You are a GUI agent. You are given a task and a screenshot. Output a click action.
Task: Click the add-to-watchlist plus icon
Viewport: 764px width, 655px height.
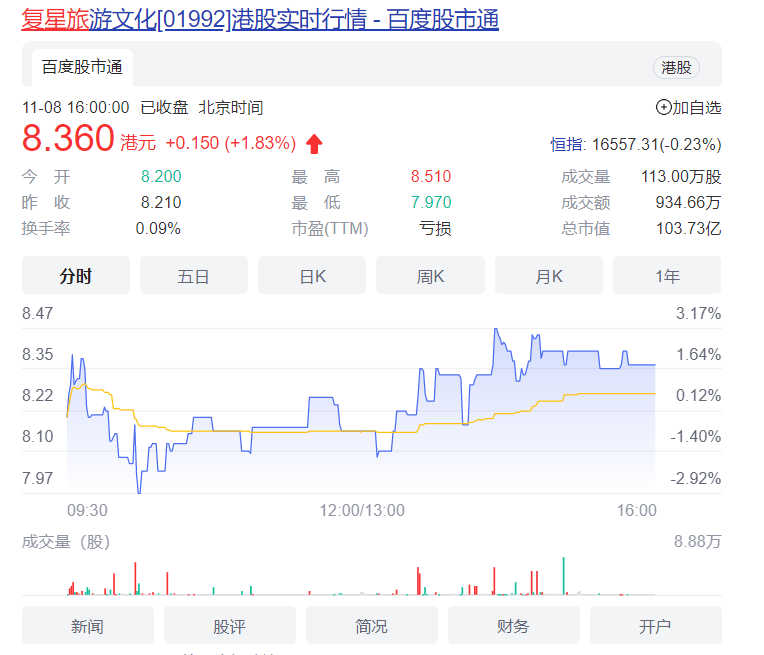click(x=663, y=107)
